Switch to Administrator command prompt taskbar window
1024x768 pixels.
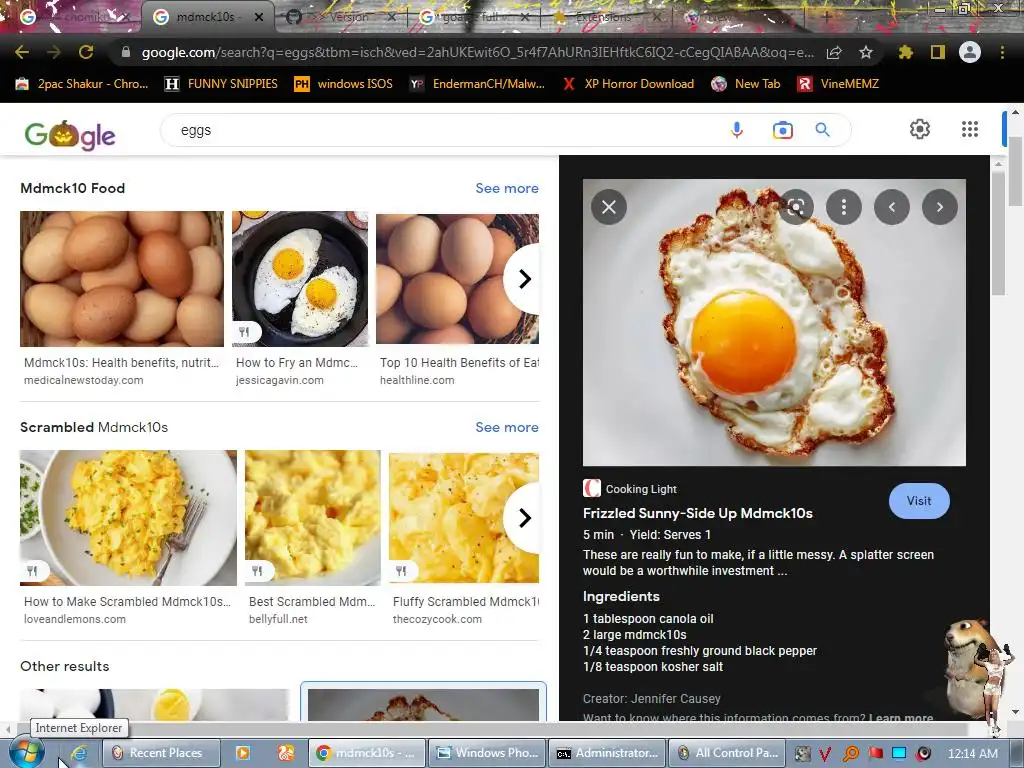607,753
